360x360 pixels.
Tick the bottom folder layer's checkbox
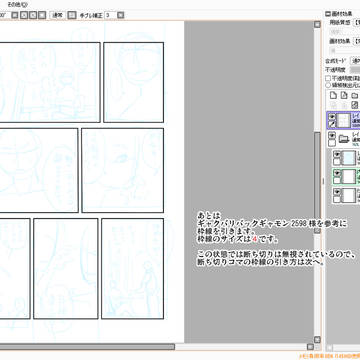337,199
